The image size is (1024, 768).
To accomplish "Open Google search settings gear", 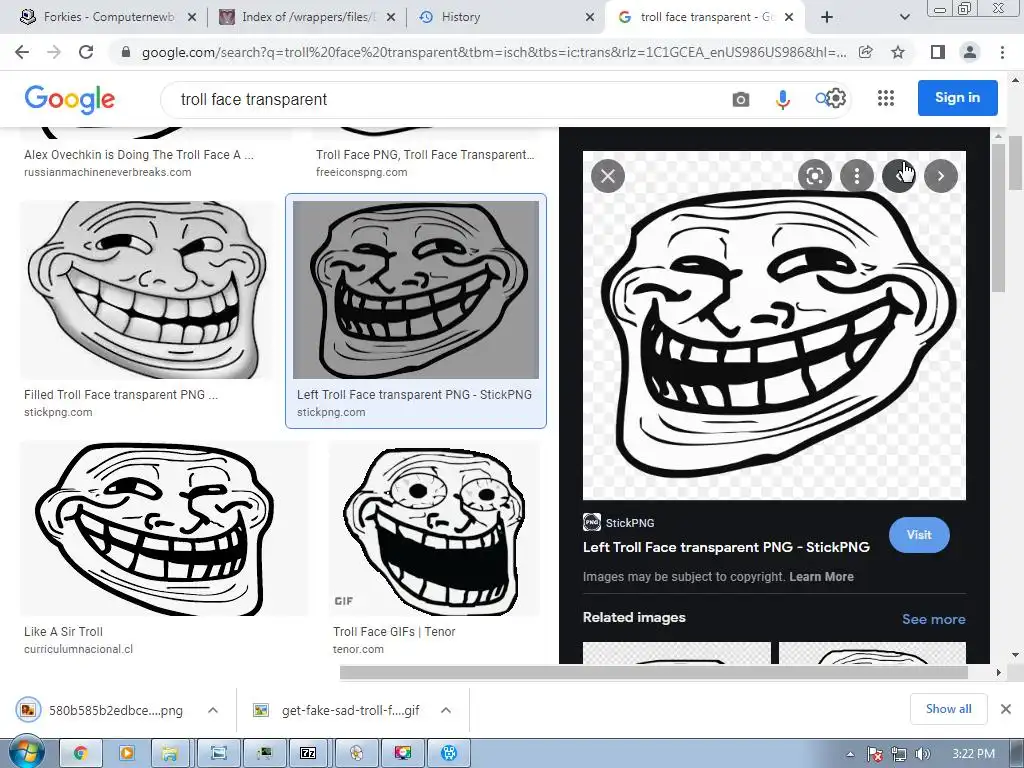I will 837,99.
